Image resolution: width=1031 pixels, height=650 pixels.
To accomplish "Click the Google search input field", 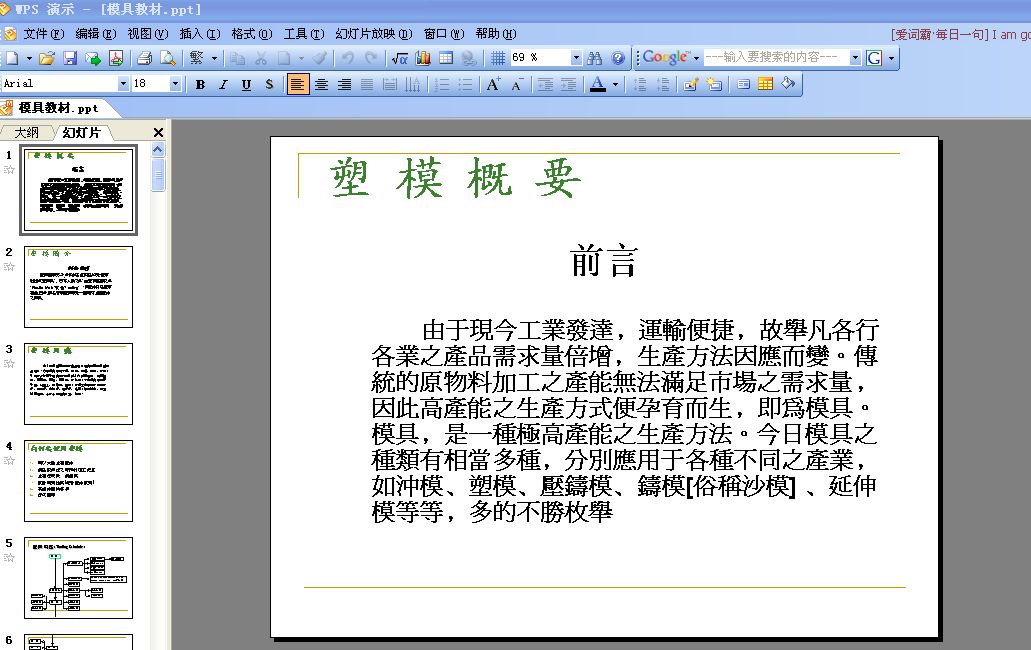I will click(777, 58).
